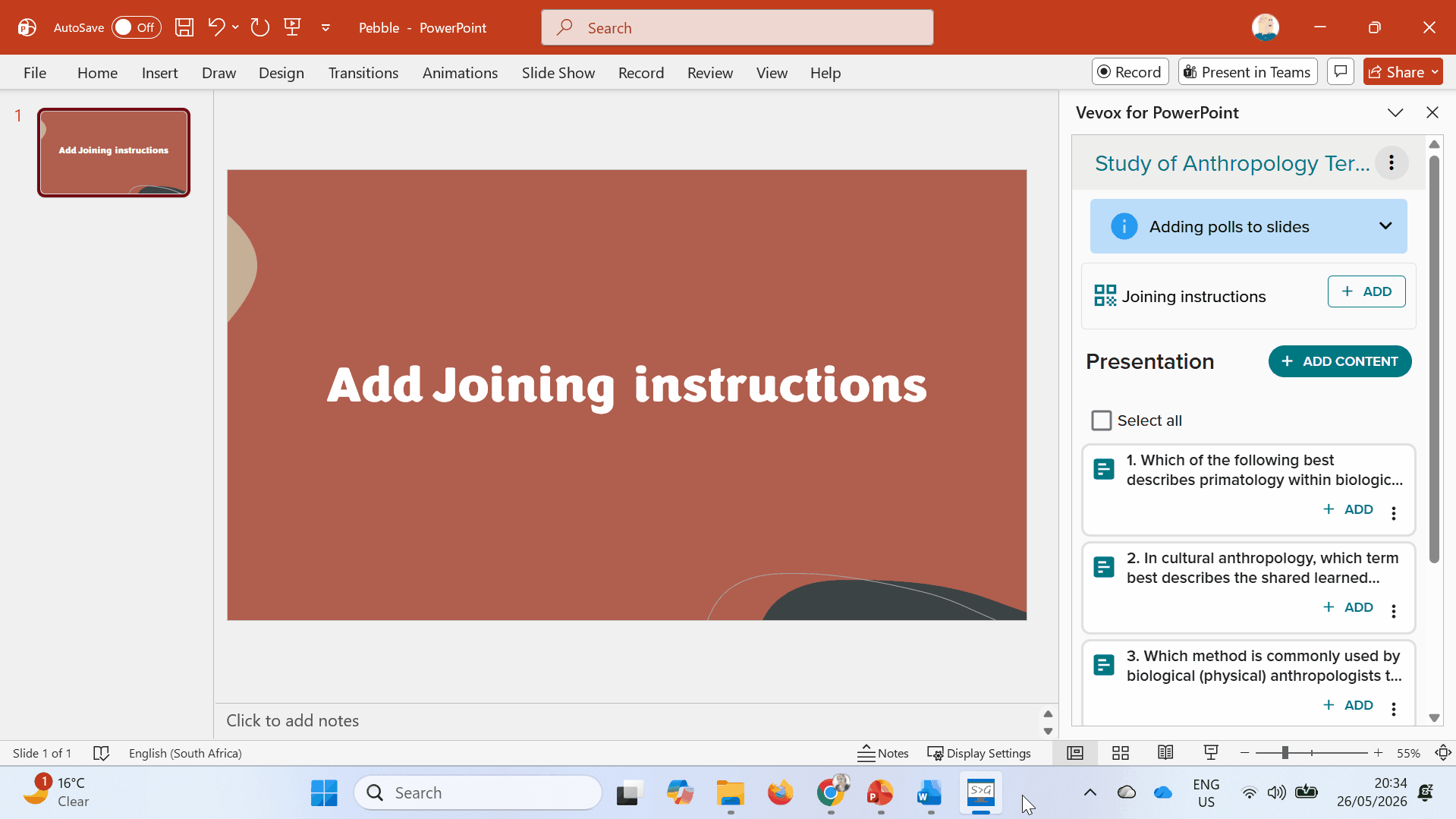Screen dimensions: 1456x819
Task: Check the Select all checkbox
Action: tap(1101, 421)
